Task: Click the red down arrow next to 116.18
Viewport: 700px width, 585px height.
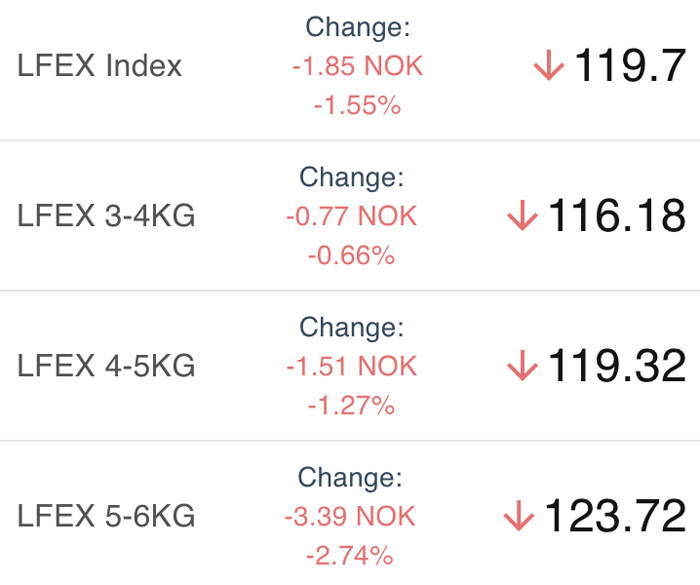Action: (x=522, y=215)
